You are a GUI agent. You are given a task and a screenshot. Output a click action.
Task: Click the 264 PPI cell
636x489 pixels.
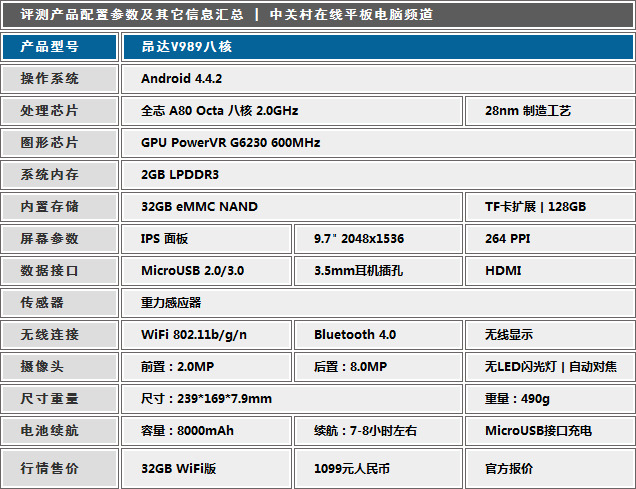(x=550, y=239)
